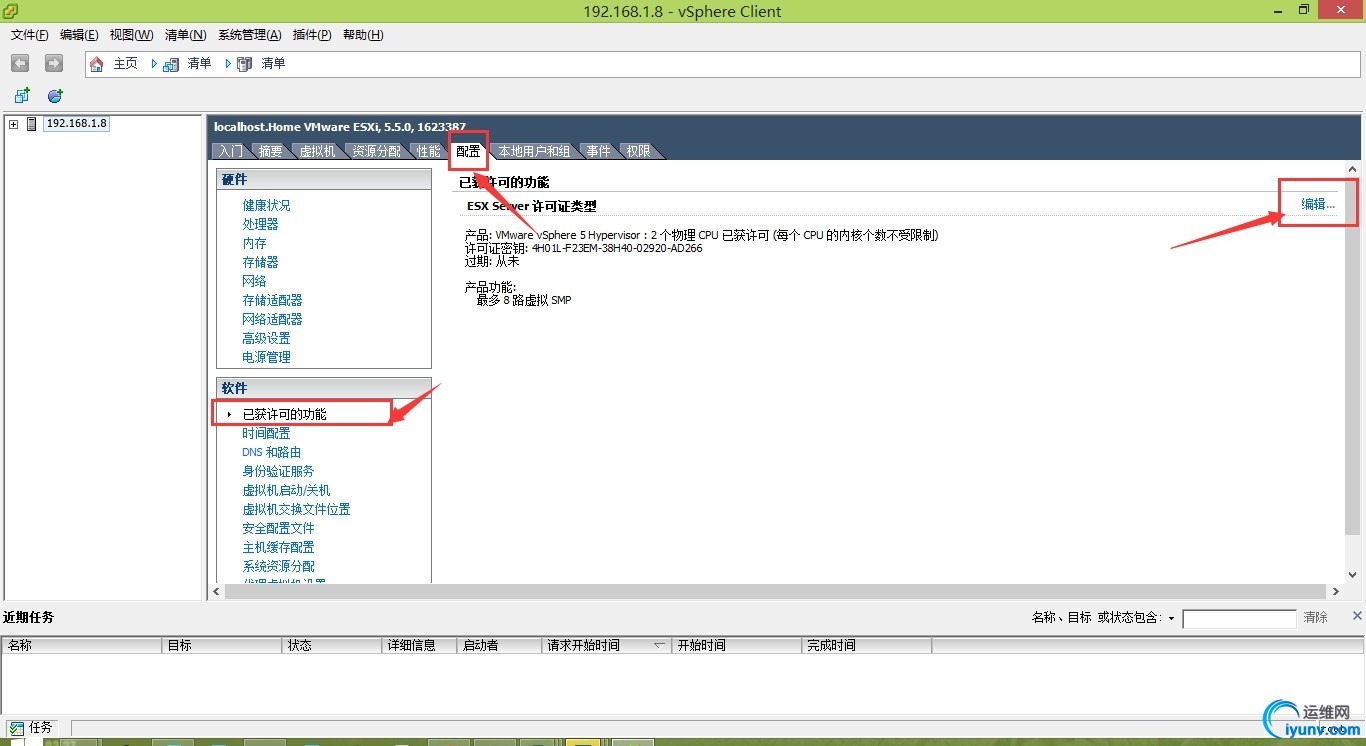Switch to the 事件 tab

598,151
